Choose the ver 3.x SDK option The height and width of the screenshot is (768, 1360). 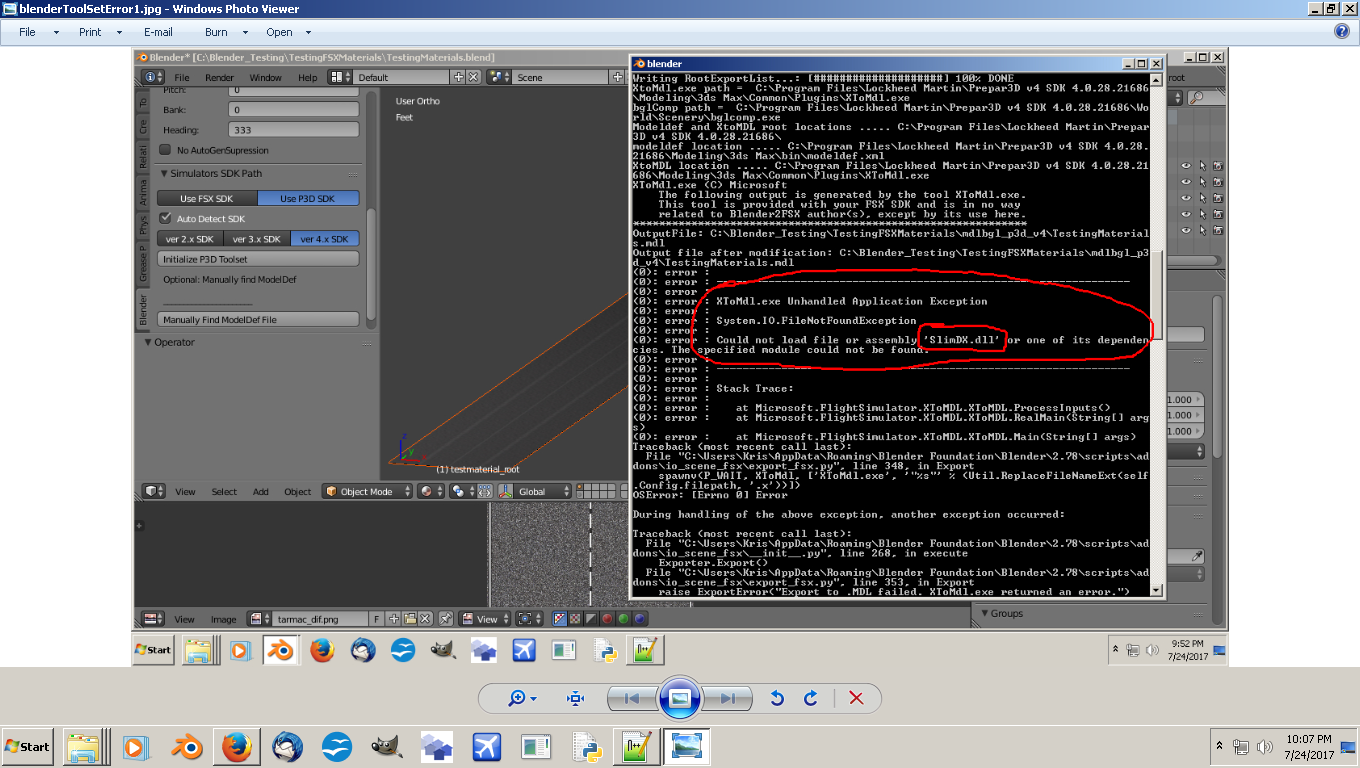tap(257, 239)
